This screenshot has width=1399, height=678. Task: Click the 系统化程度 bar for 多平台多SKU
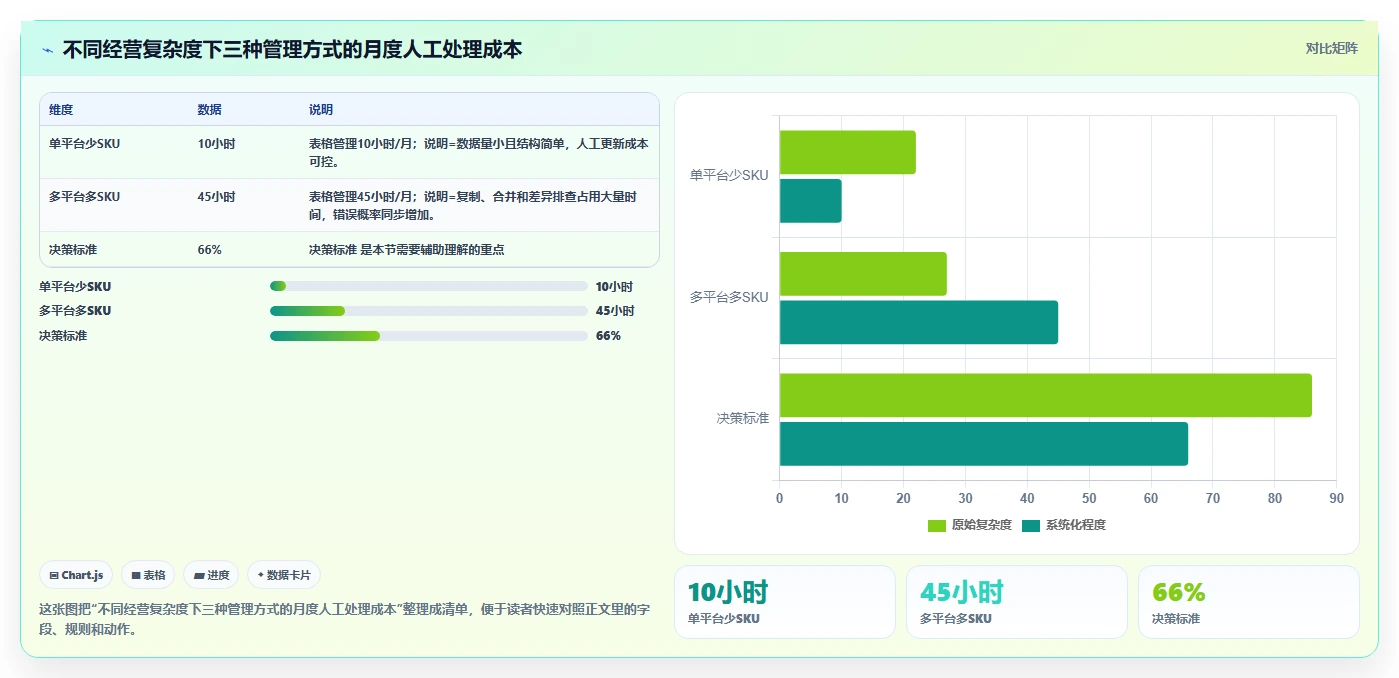919,322
